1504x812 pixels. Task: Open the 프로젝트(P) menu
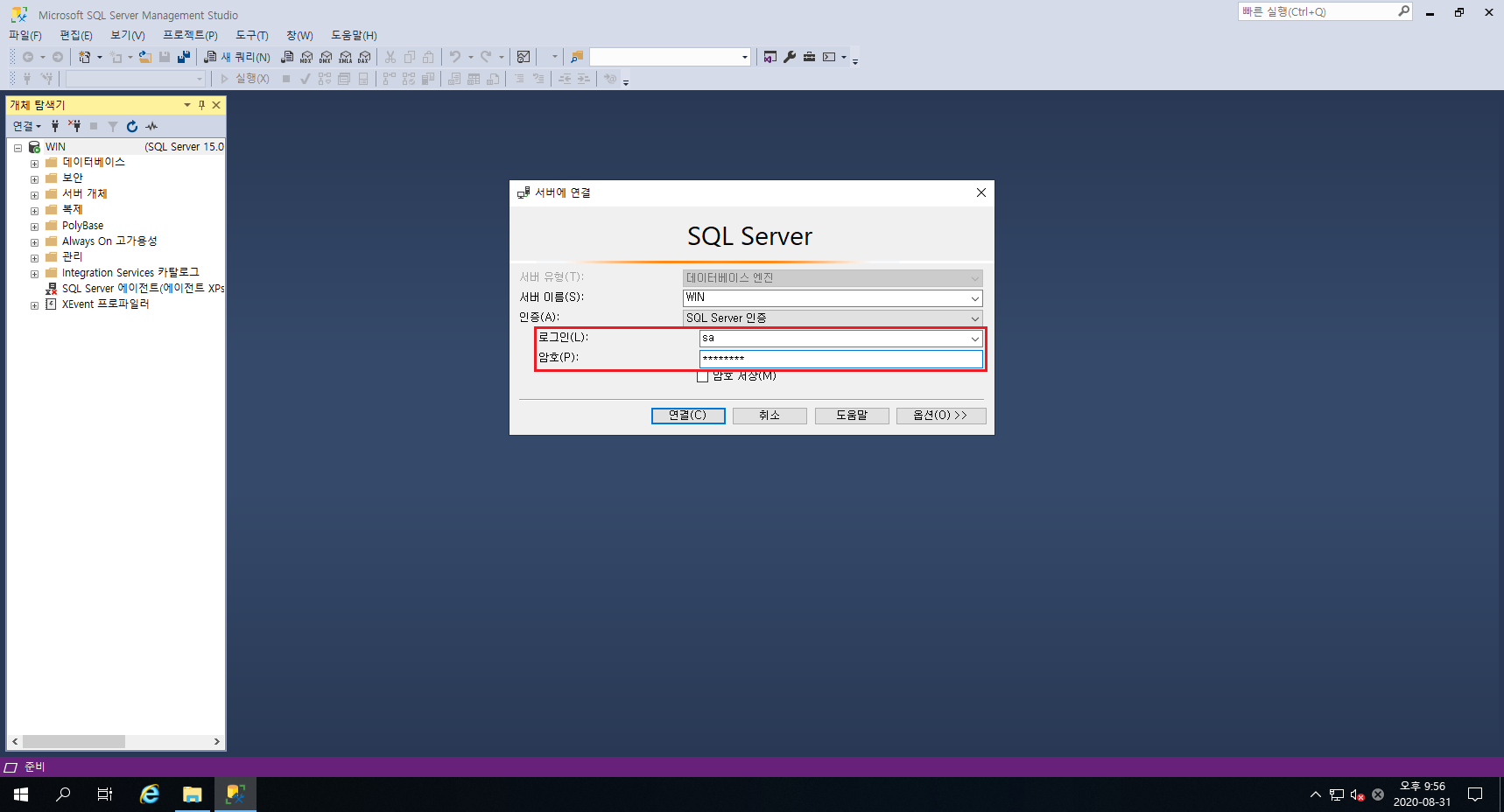(x=190, y=35)
